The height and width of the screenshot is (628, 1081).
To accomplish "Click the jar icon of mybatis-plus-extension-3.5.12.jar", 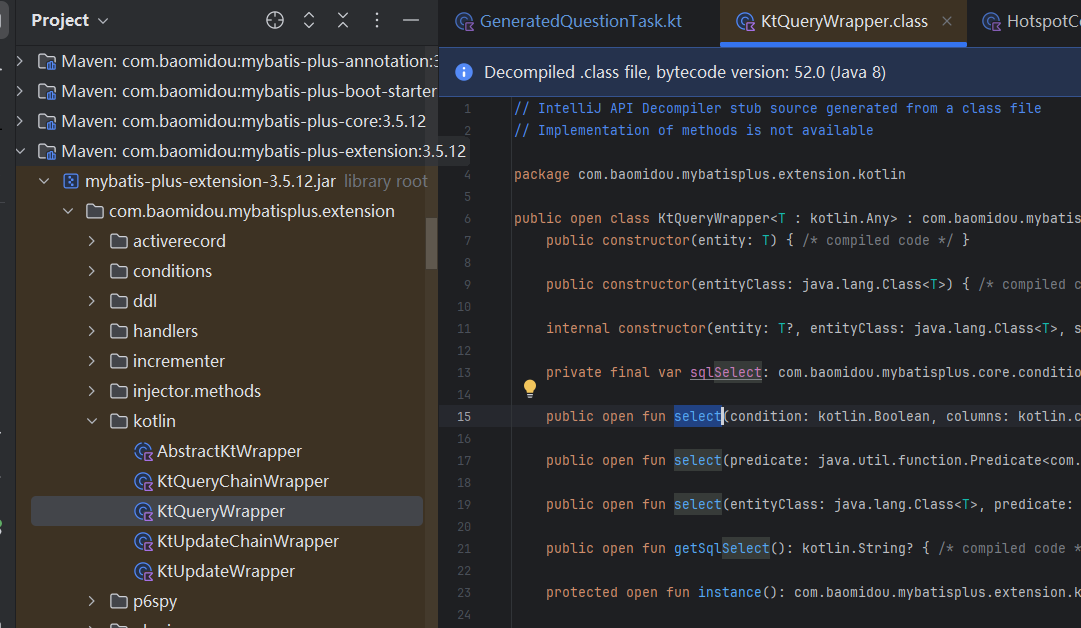I will [x=70, y=181].
